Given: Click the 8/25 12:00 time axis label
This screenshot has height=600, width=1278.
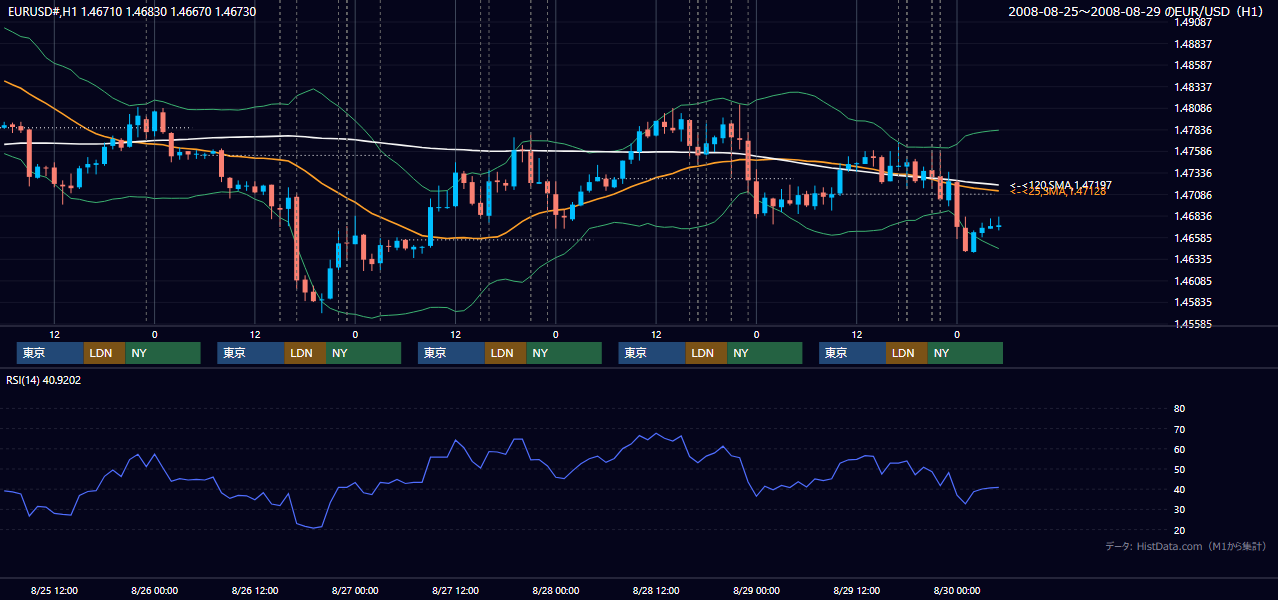Looking at the screenshot, I should pos(55,591).
